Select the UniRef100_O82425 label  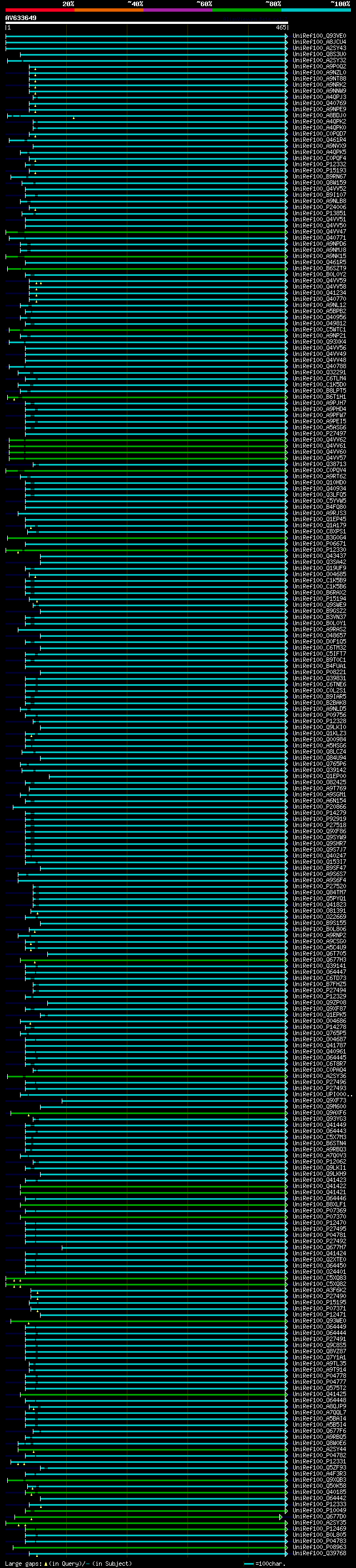click(x=319, y=782)
